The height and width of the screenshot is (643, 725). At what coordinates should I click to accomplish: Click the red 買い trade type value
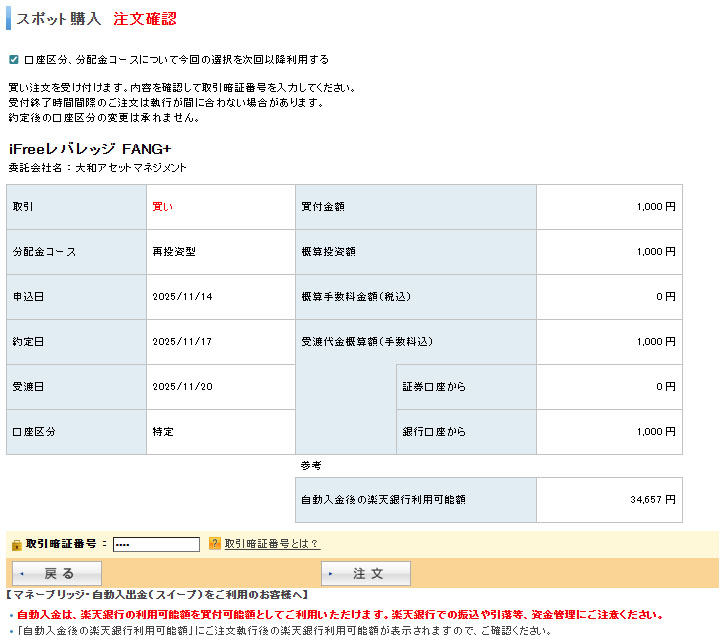point(162,207)
